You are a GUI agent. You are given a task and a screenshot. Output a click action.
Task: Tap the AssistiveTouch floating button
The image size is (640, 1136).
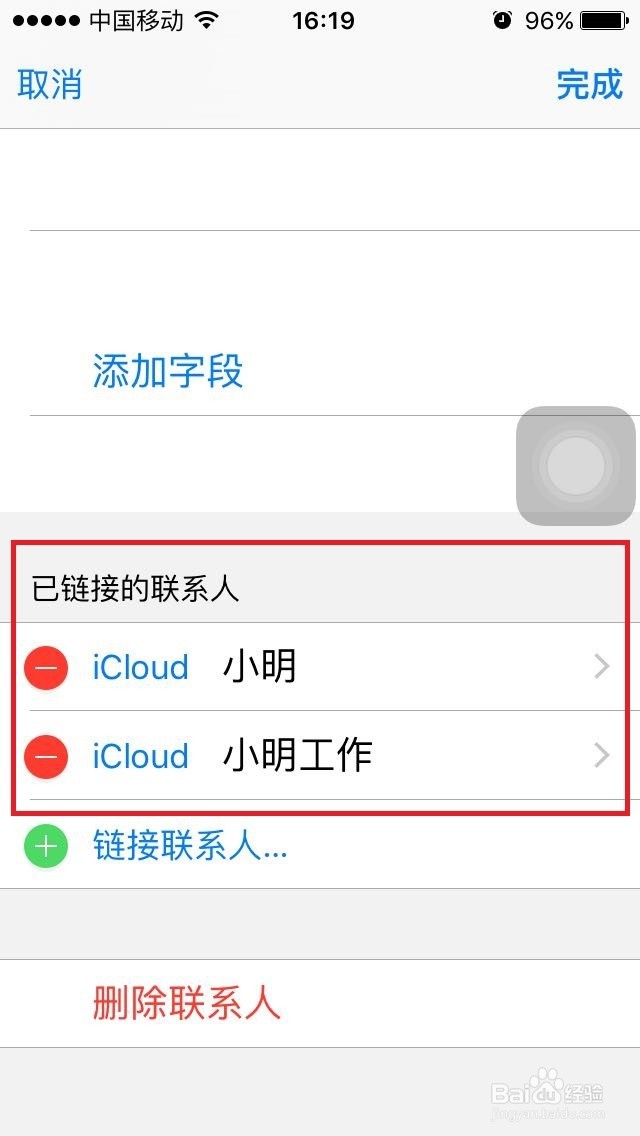[x=575, y=465]
